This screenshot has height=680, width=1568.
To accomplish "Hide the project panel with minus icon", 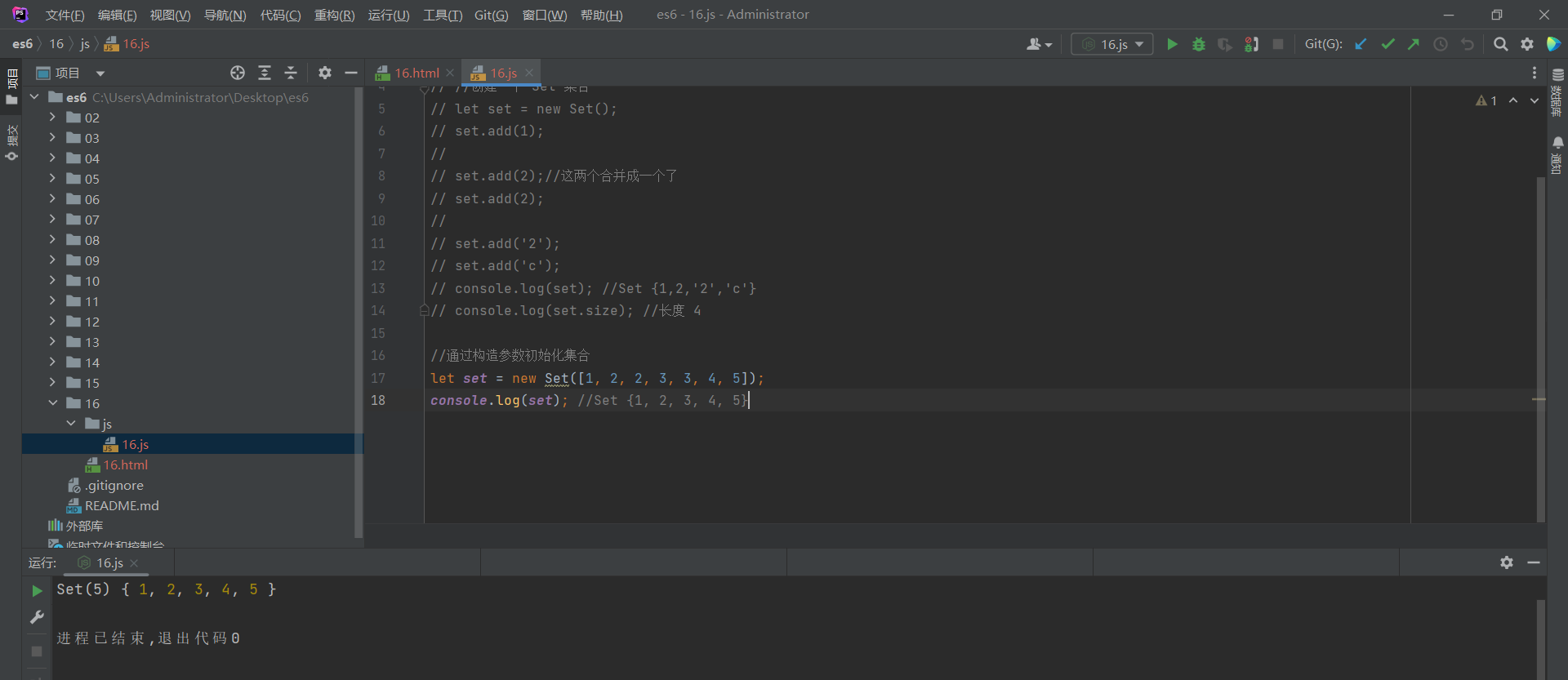I will (x=351, y=73).
